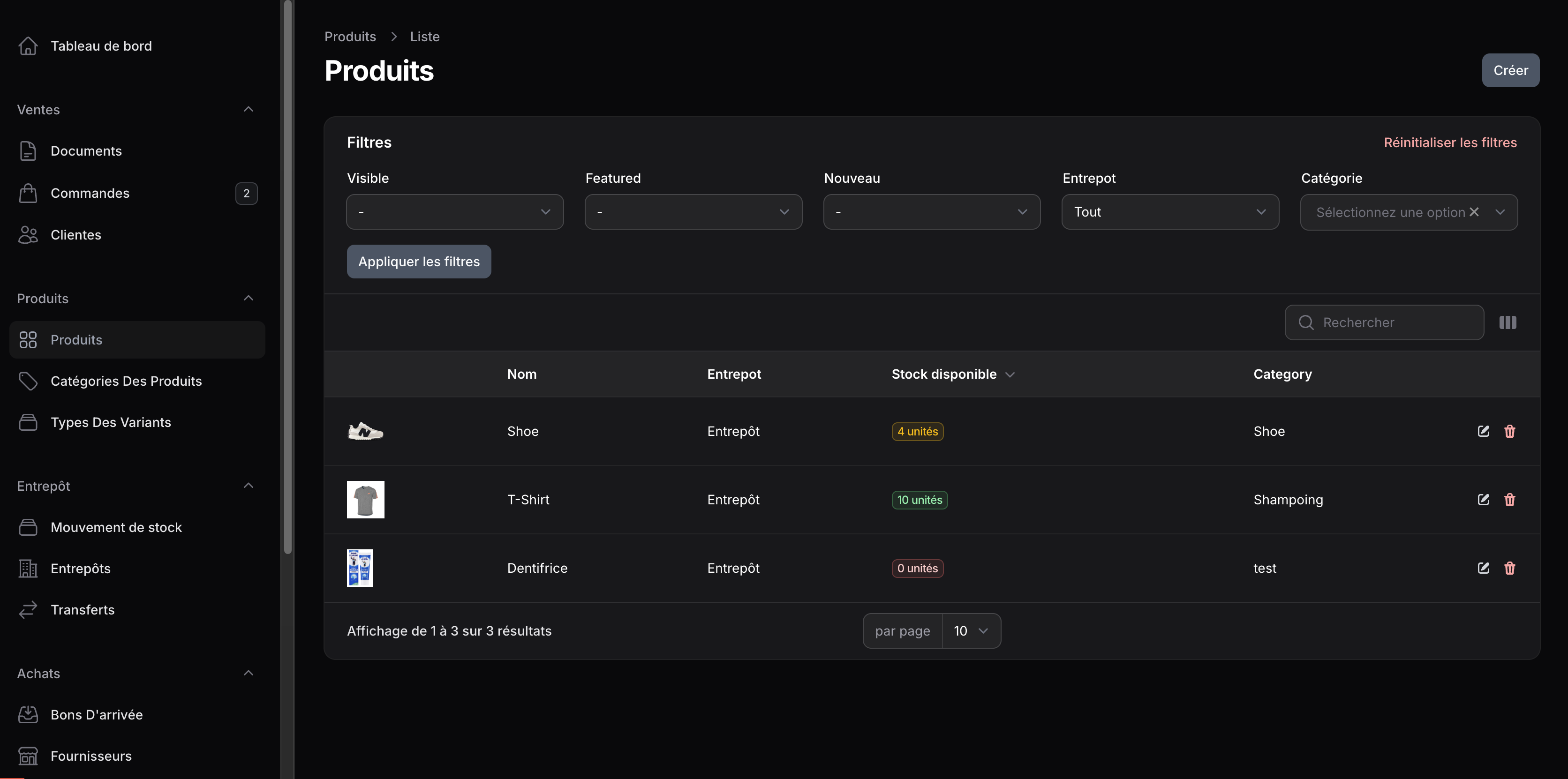Click Réinitialiser les filtres link

tap(1450, 142)
